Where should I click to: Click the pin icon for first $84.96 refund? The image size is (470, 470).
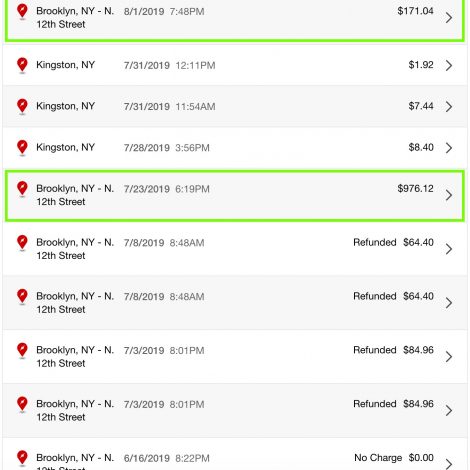22,350
